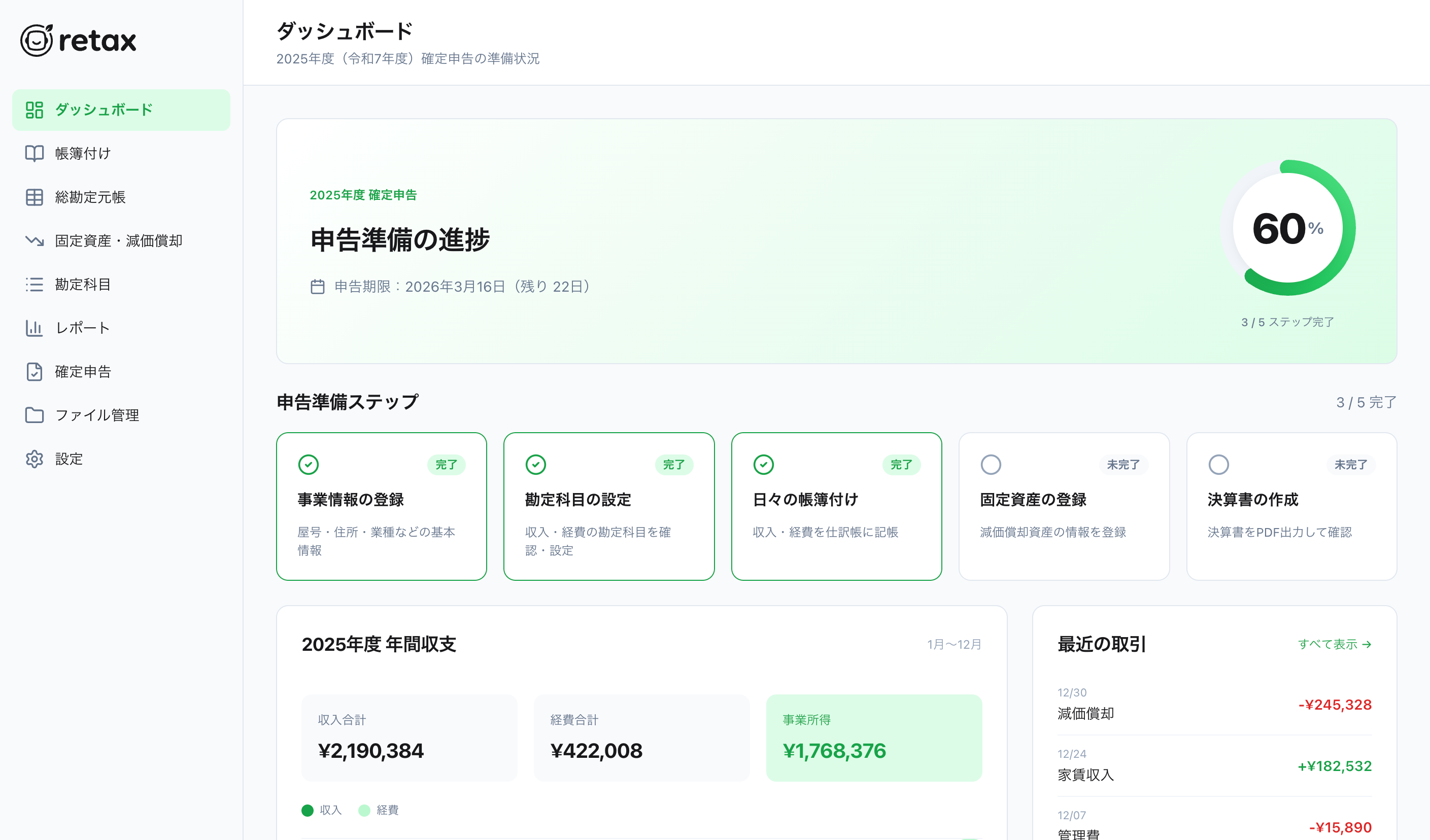Open the 設定 (settings) gear icon
This screenshot has height=840, width=1430.
point(34,459)
